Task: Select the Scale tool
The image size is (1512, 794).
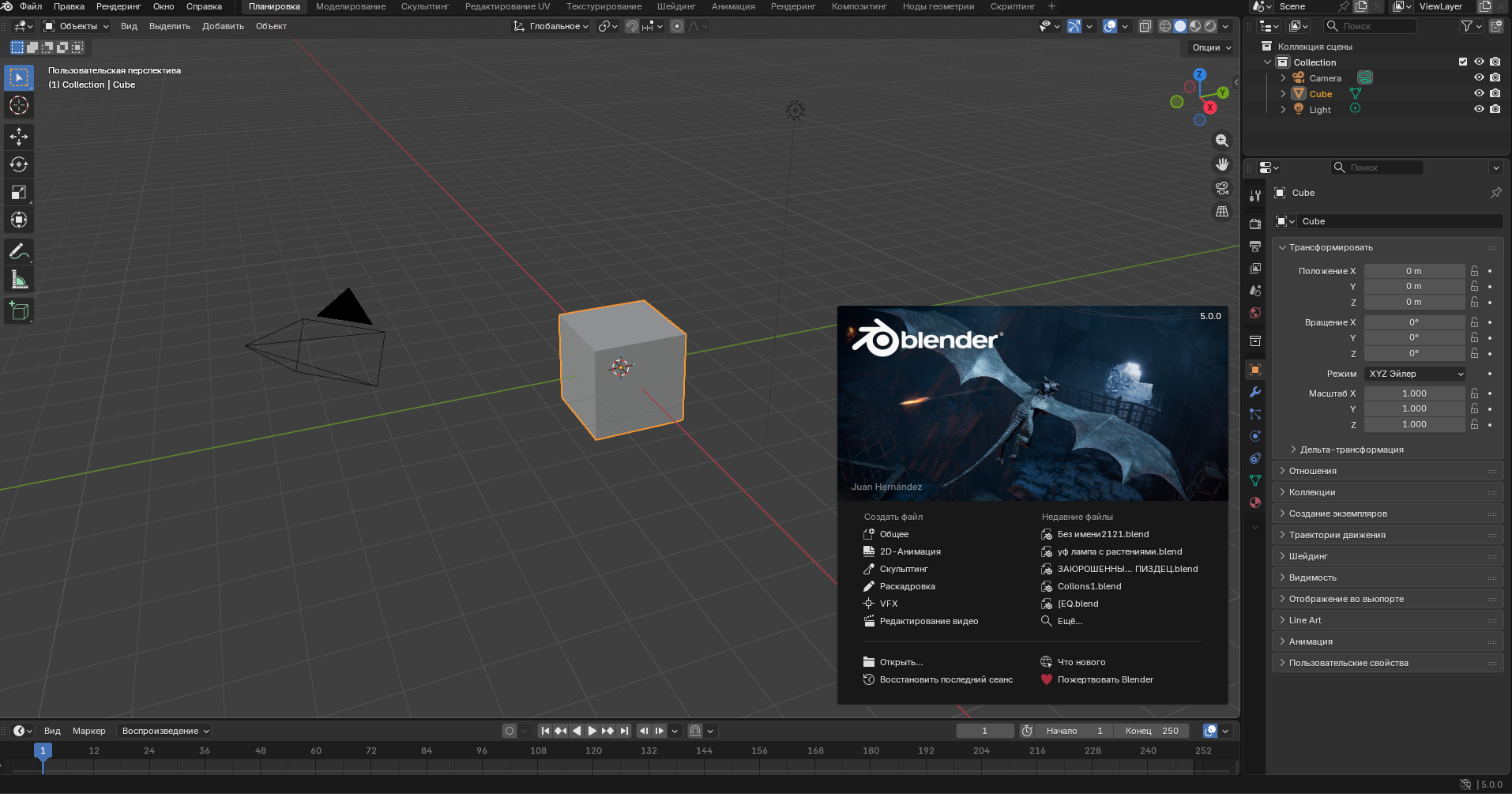Action: [19, 192]
